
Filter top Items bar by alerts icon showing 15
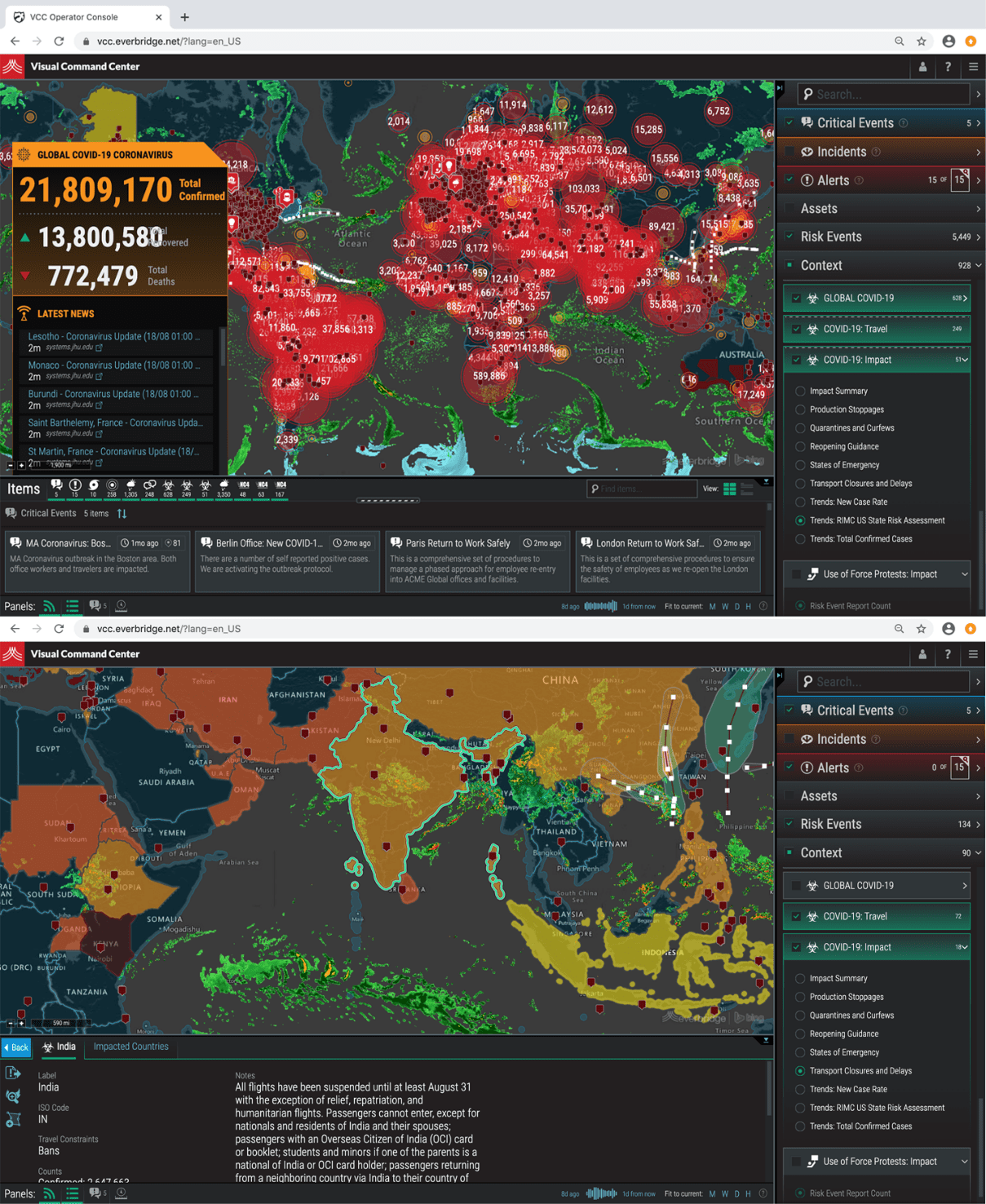pyautogui.click(x=75, y=488)
